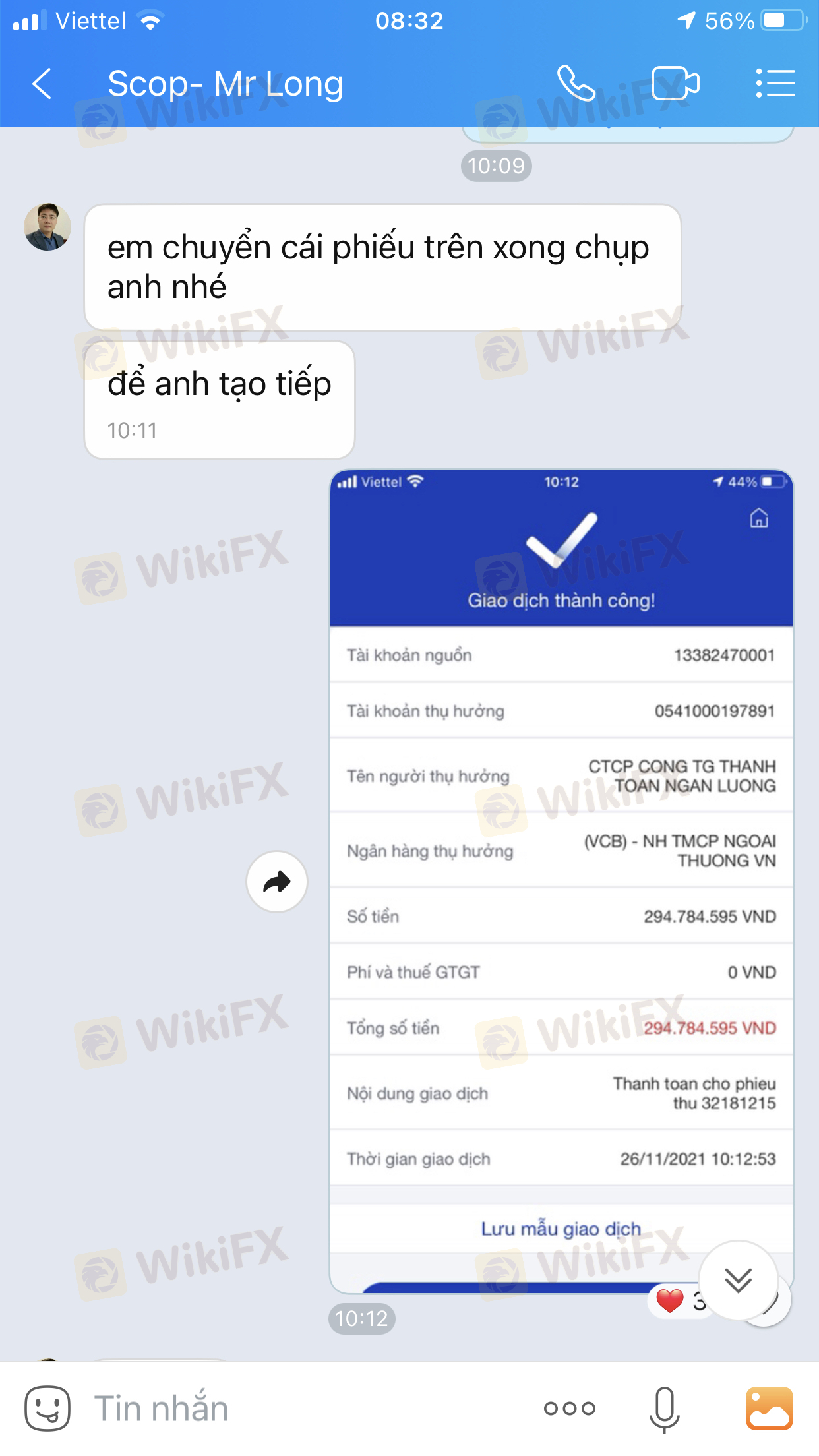Start a voice call with Mr Long

pos(576,83)
